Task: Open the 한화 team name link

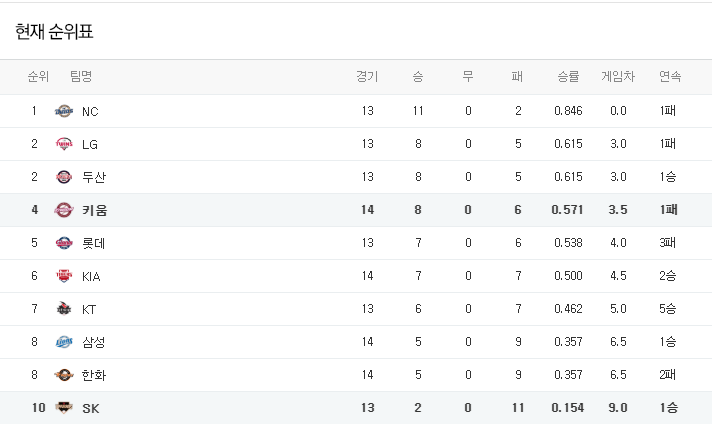Action: (94, 375)
